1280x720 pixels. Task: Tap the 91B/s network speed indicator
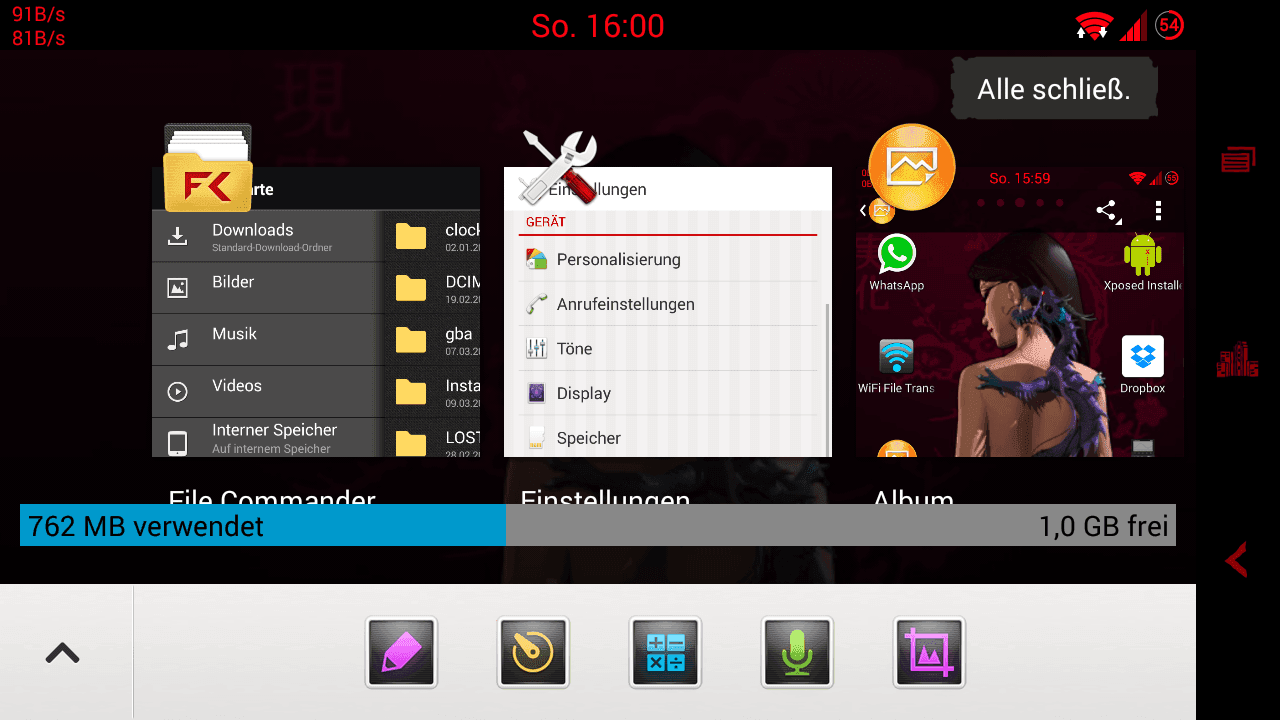point(38,14)
